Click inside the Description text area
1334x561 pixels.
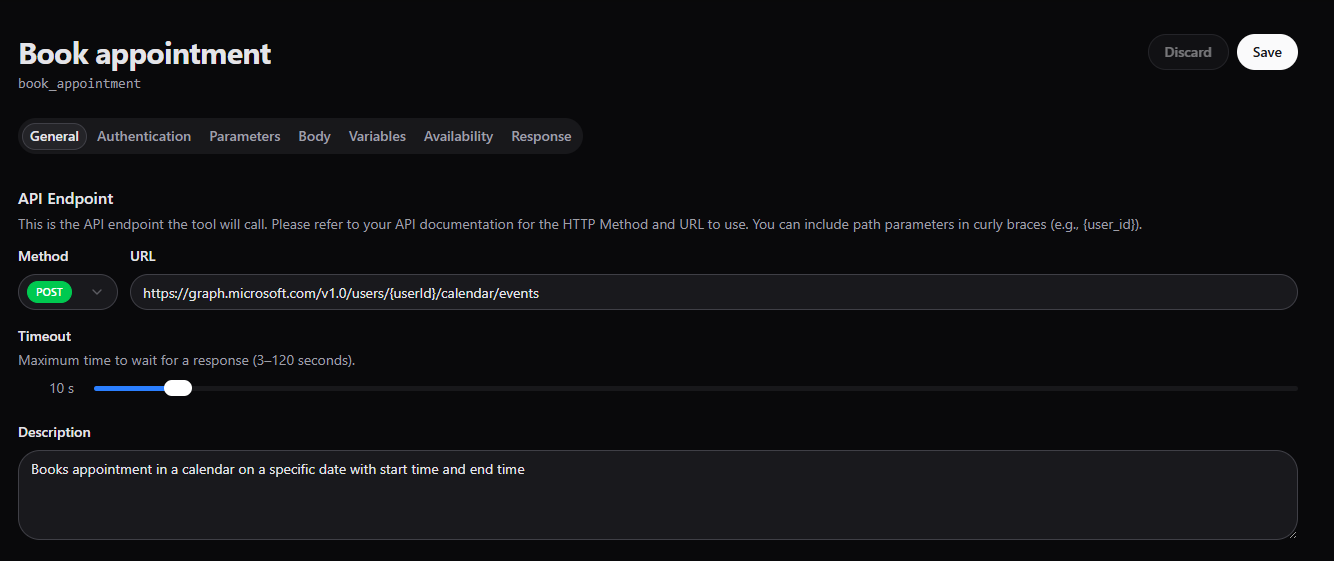(x=657, y=495)
